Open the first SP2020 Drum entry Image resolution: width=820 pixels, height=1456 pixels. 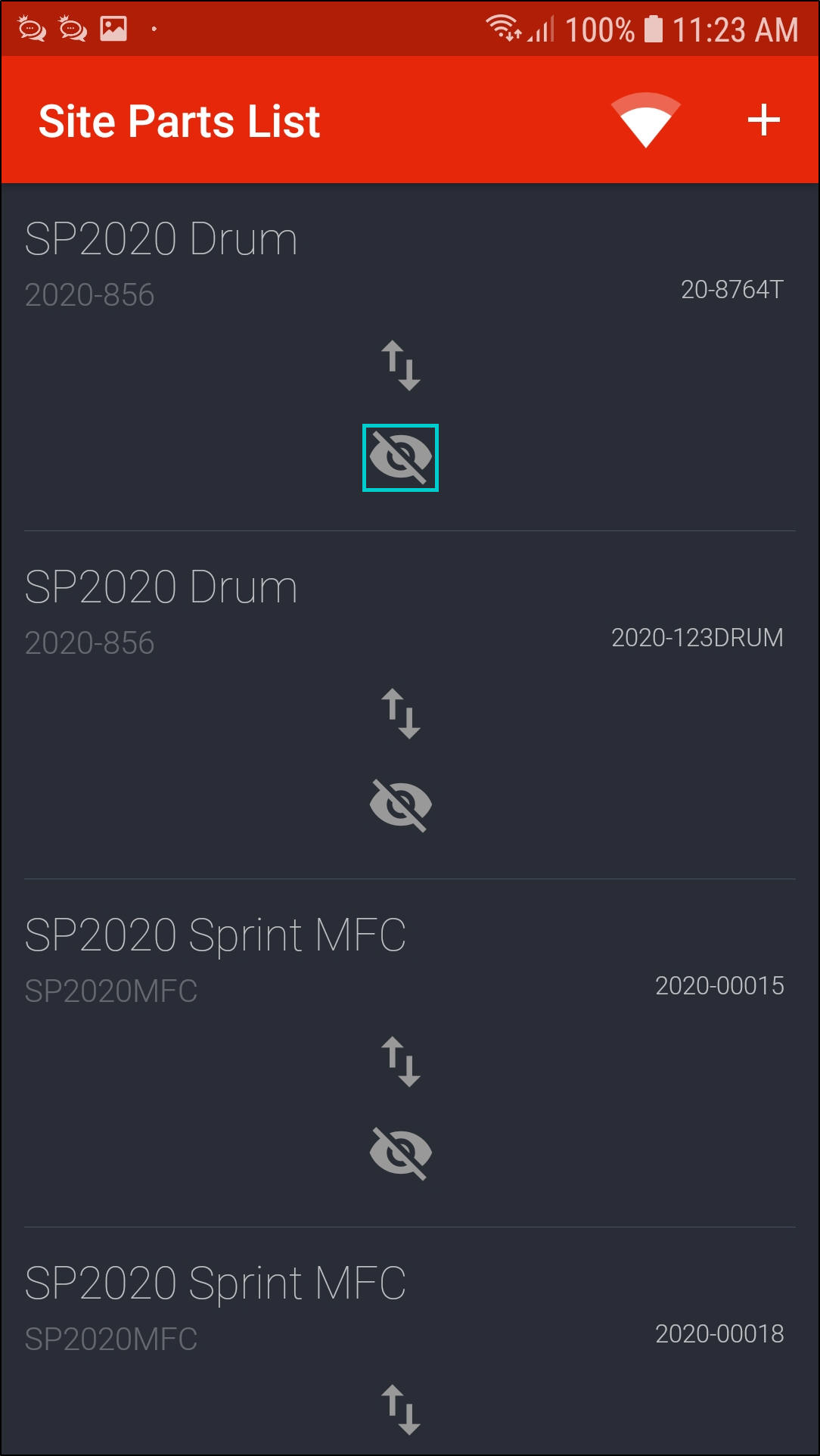click(x=161, y=240)
